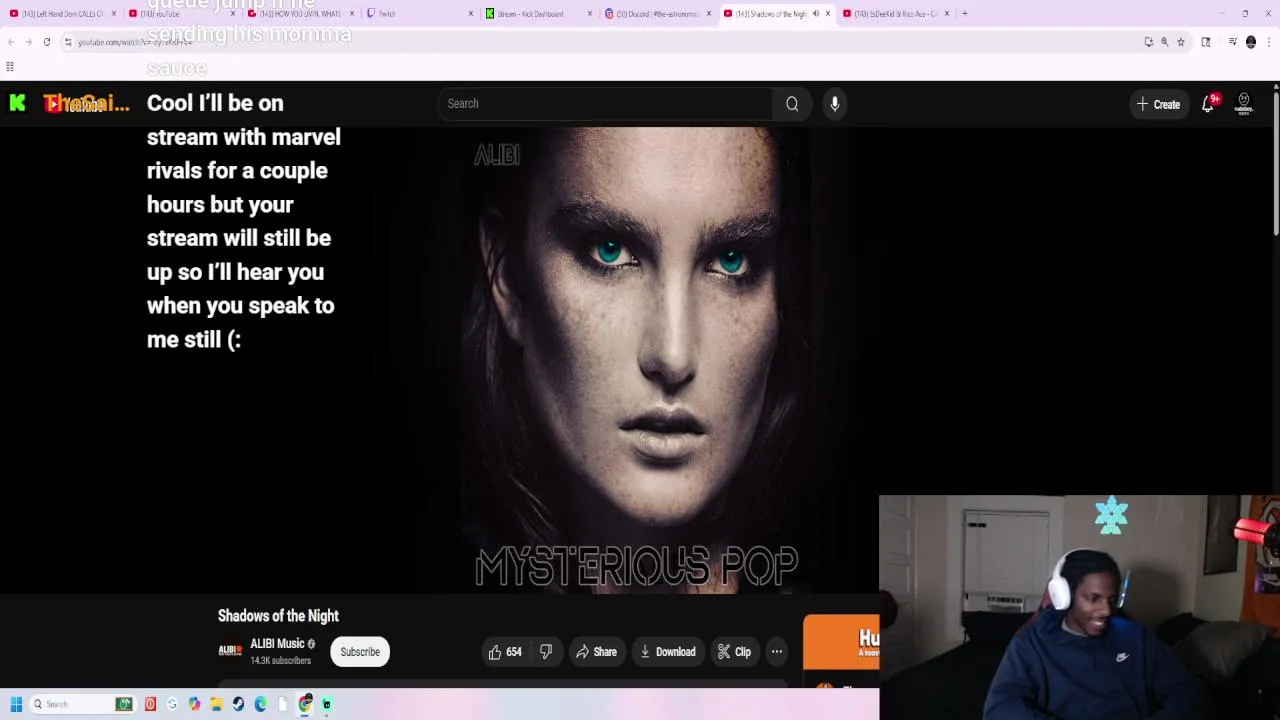Click the Clip scissors button
The width and height of the screenshot is (1280, 720).
[x=734, y=652]
